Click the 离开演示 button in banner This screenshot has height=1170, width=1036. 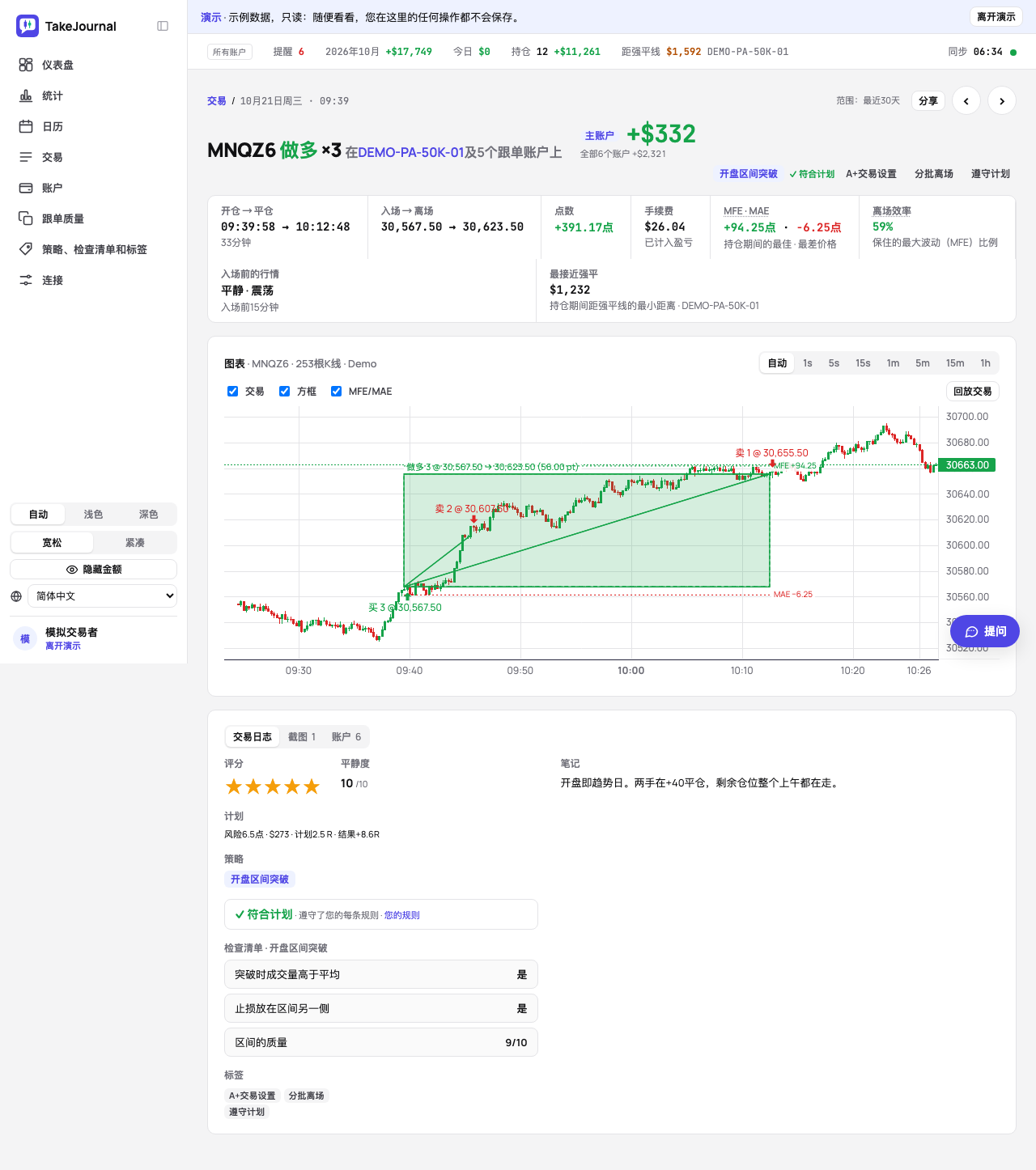996,17
